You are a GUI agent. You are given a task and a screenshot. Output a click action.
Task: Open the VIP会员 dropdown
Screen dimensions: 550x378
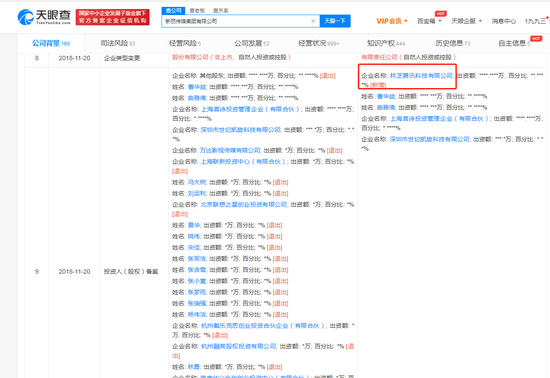392,21
